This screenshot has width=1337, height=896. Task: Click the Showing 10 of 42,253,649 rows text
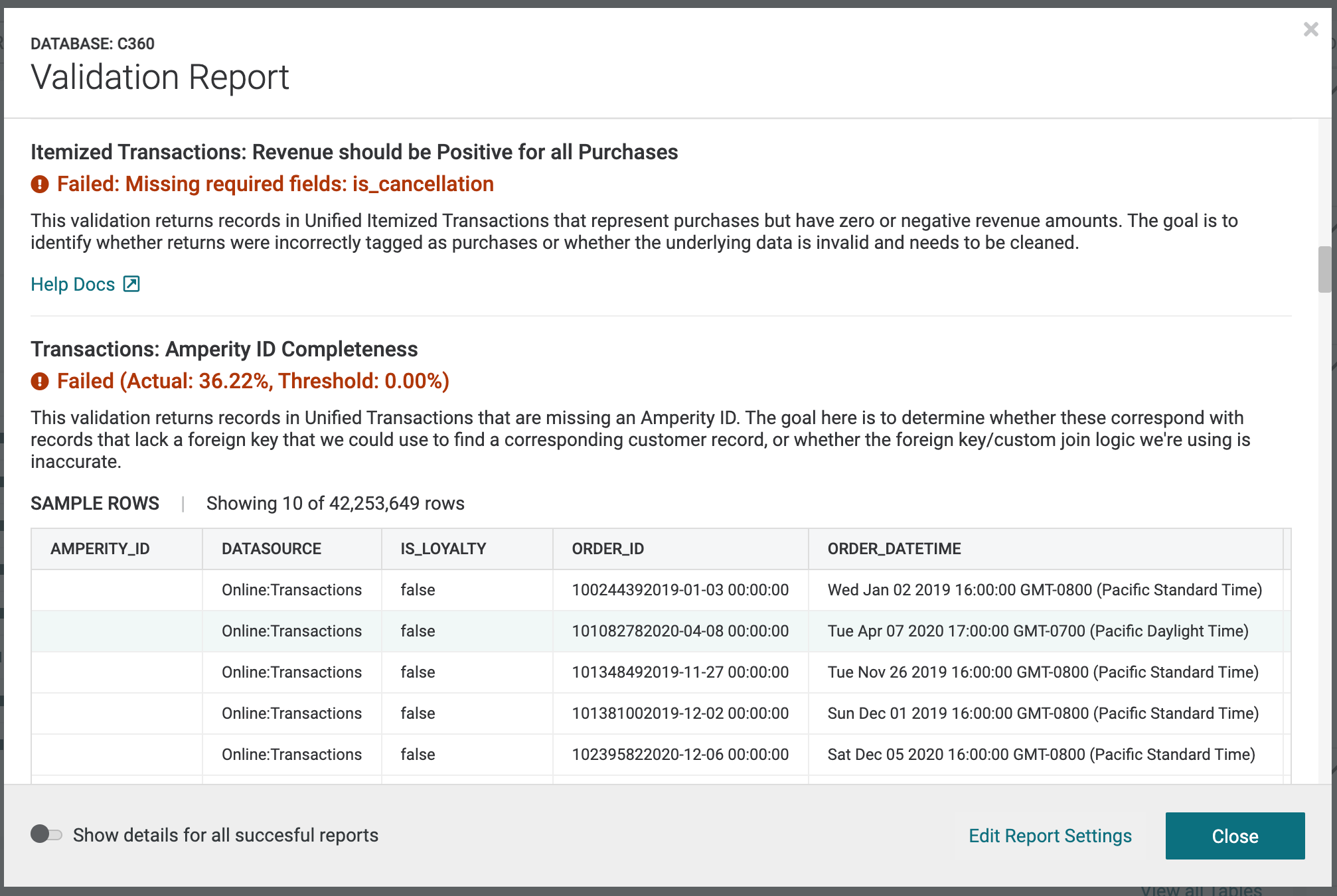tap(335, 503)
